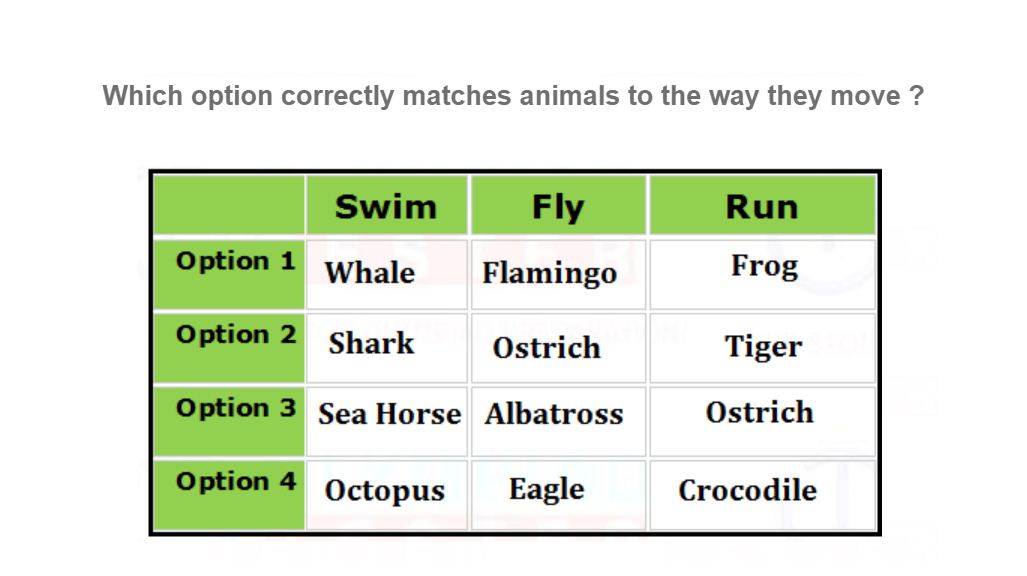The image size is (1027, 576).
Task: Pick the Option 4 row label
Action: [235, 482]
